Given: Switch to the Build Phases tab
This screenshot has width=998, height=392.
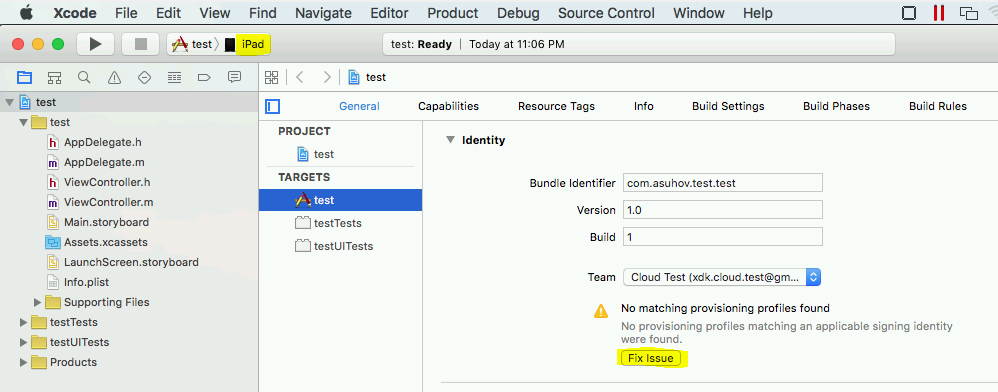Looking at the screenshot, I should pyautogui.click(x=836, y=106).
